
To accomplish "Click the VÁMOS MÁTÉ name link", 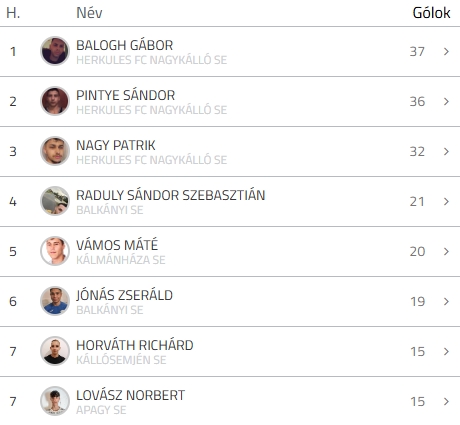I will click(117, 245).
